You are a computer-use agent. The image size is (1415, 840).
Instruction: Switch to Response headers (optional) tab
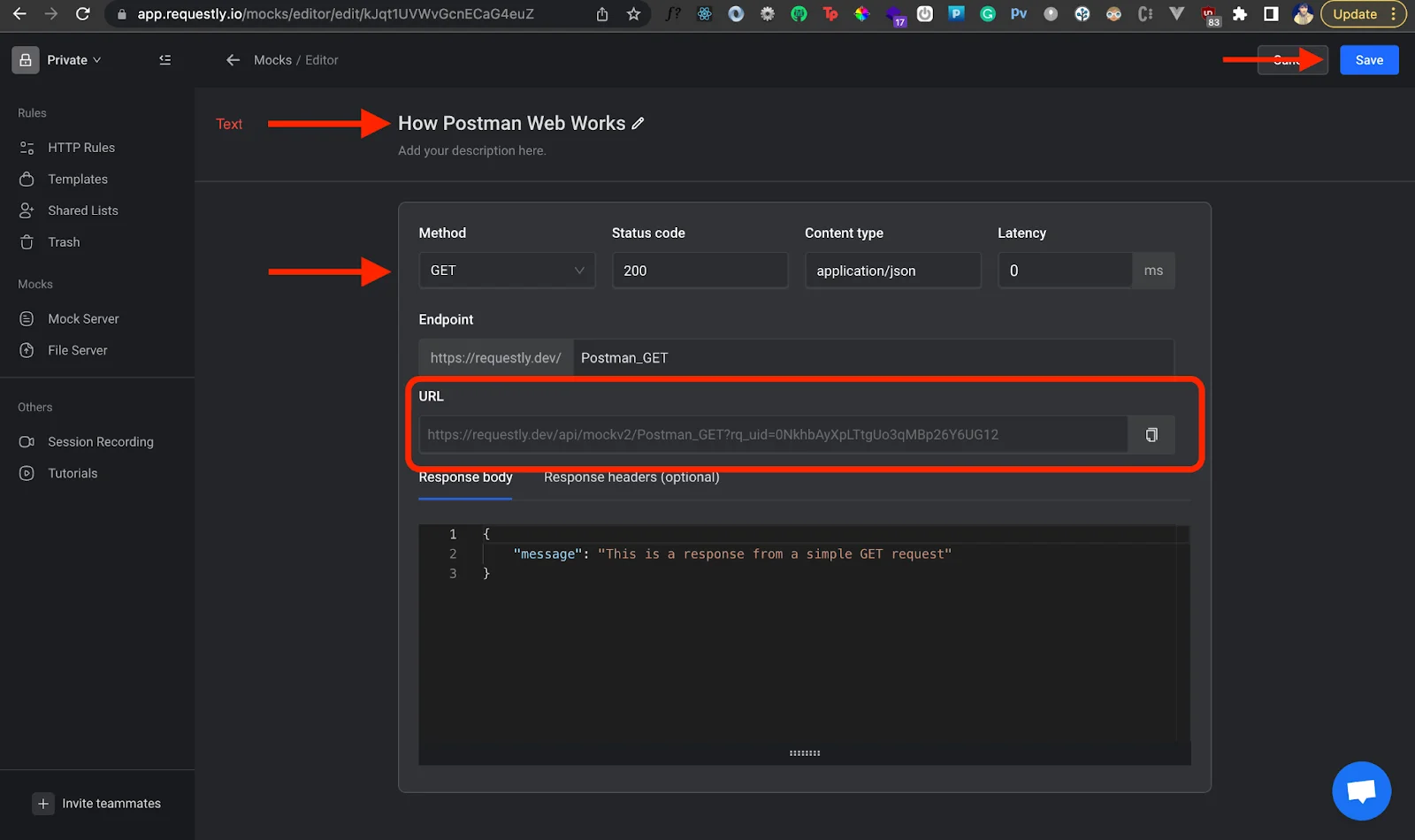point(631,477)
